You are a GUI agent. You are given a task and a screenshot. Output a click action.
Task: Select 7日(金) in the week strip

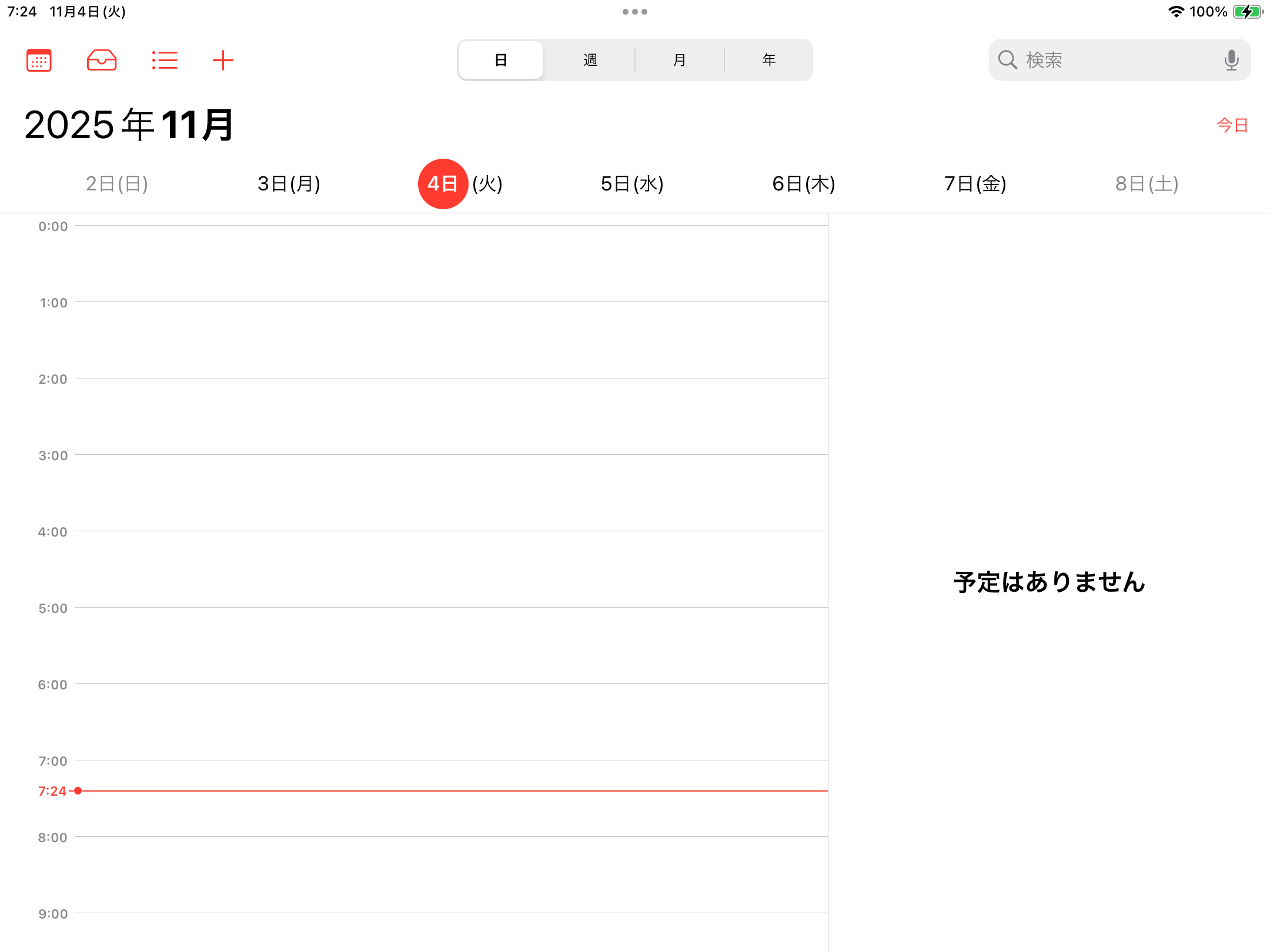975,184
